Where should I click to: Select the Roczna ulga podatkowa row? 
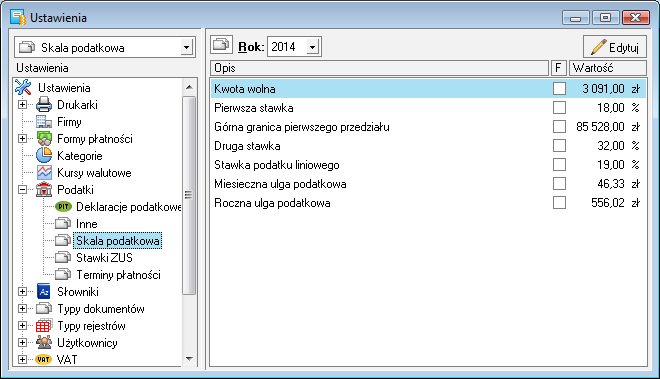pos(428,203)
